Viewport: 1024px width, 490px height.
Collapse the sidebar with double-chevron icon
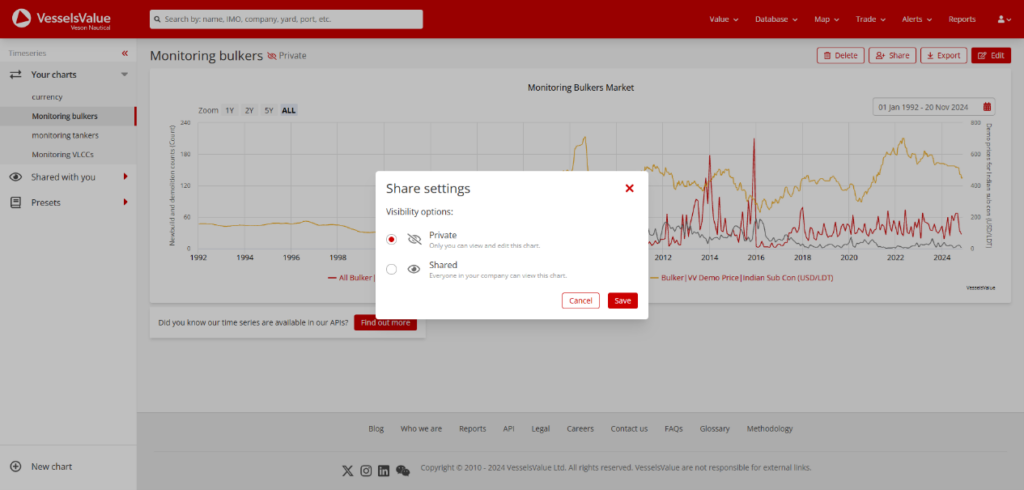point(125,53)
